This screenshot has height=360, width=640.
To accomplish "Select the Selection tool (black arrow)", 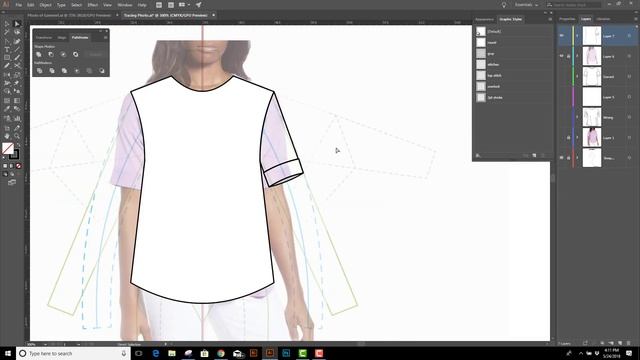I will coord(7,24).
